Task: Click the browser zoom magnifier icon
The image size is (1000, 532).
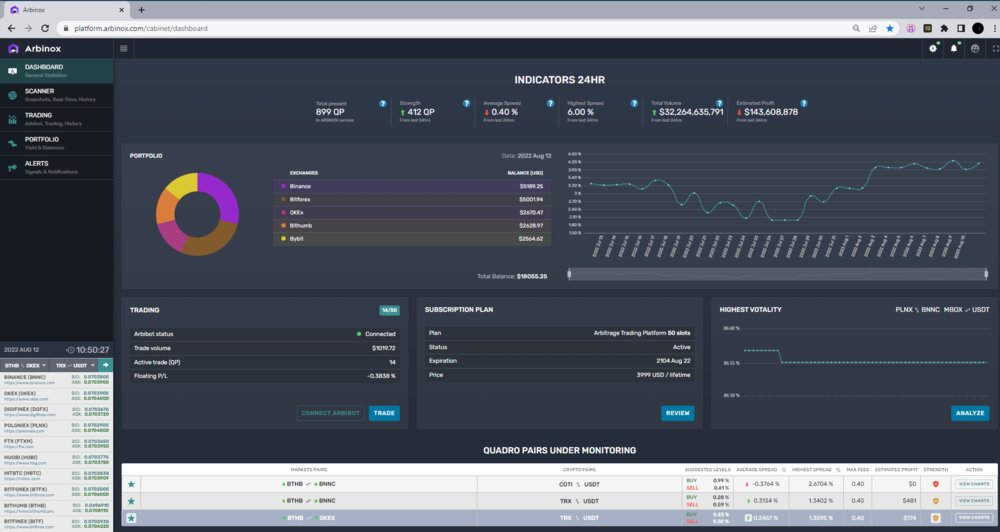Action: tap(856, 28)
